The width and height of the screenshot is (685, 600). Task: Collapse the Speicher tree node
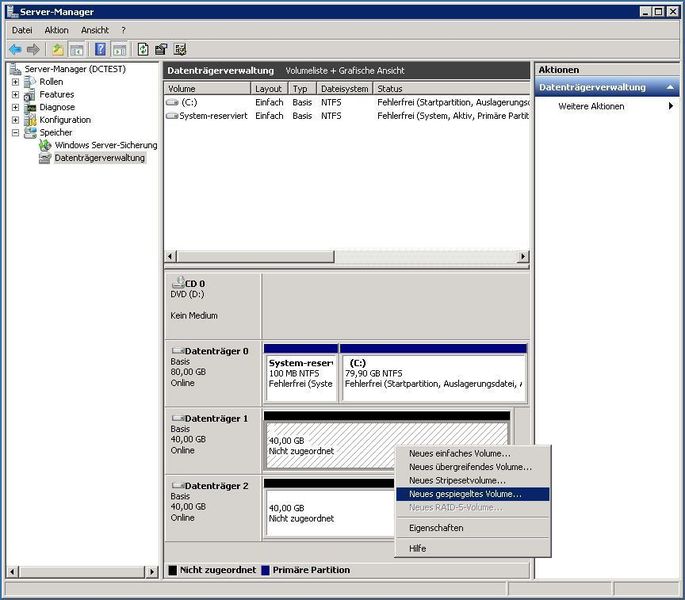(15, 132)
